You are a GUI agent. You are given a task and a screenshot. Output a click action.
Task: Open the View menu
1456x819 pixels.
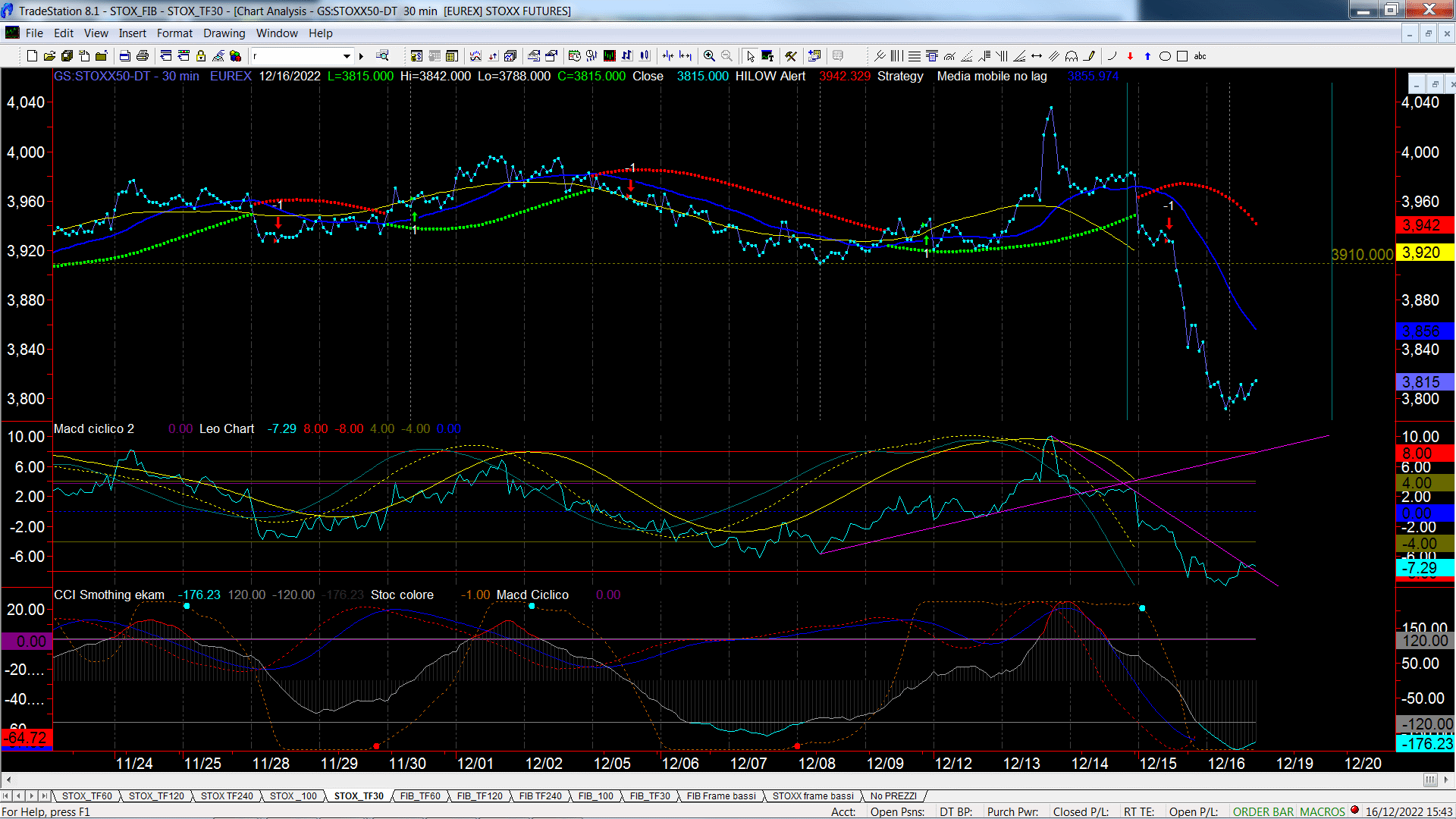(96, 33)
